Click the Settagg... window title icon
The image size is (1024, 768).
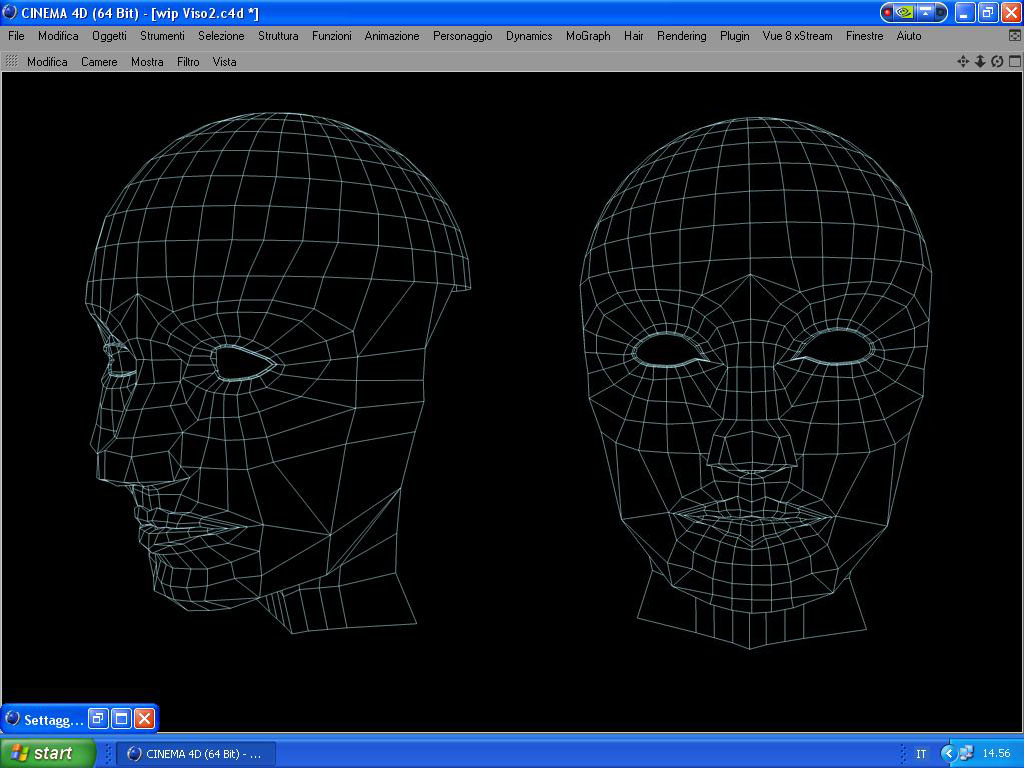coord(12,719)
